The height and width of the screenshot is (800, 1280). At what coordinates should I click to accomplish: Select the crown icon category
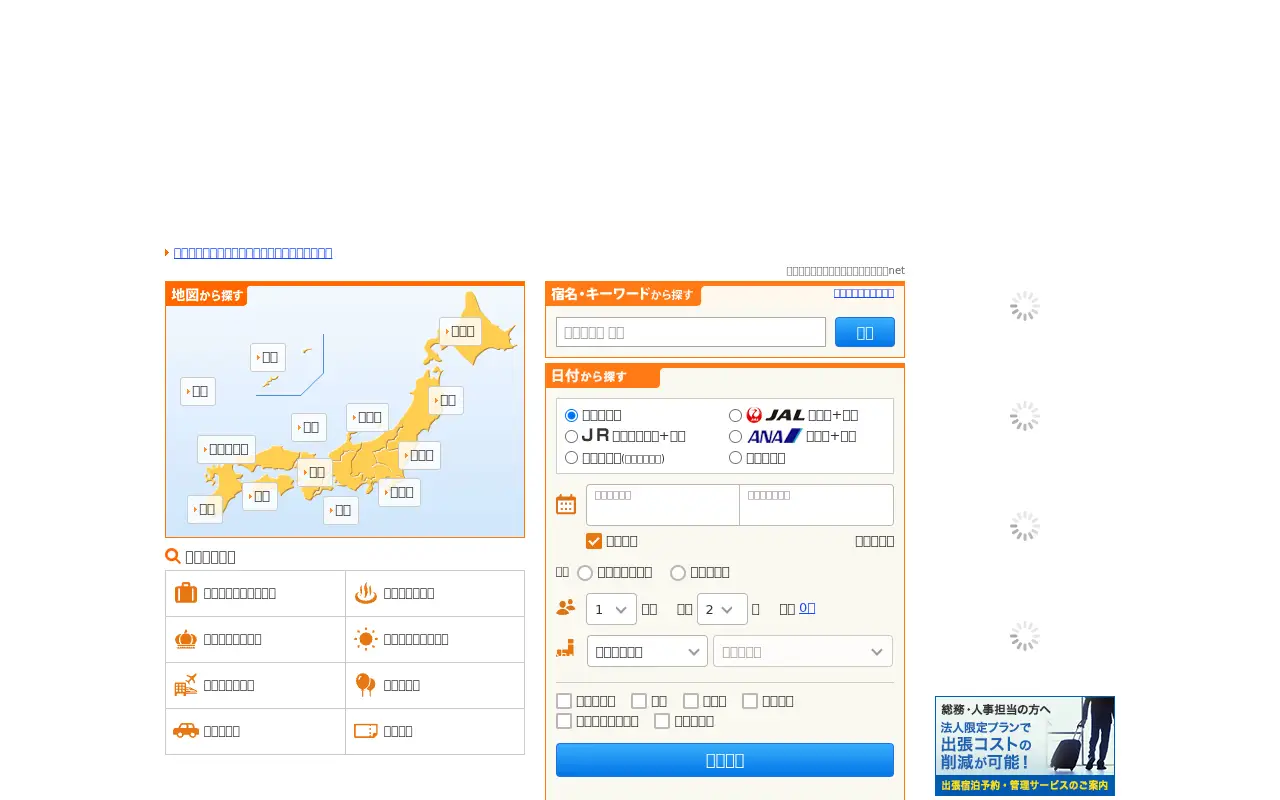point(255,639)
